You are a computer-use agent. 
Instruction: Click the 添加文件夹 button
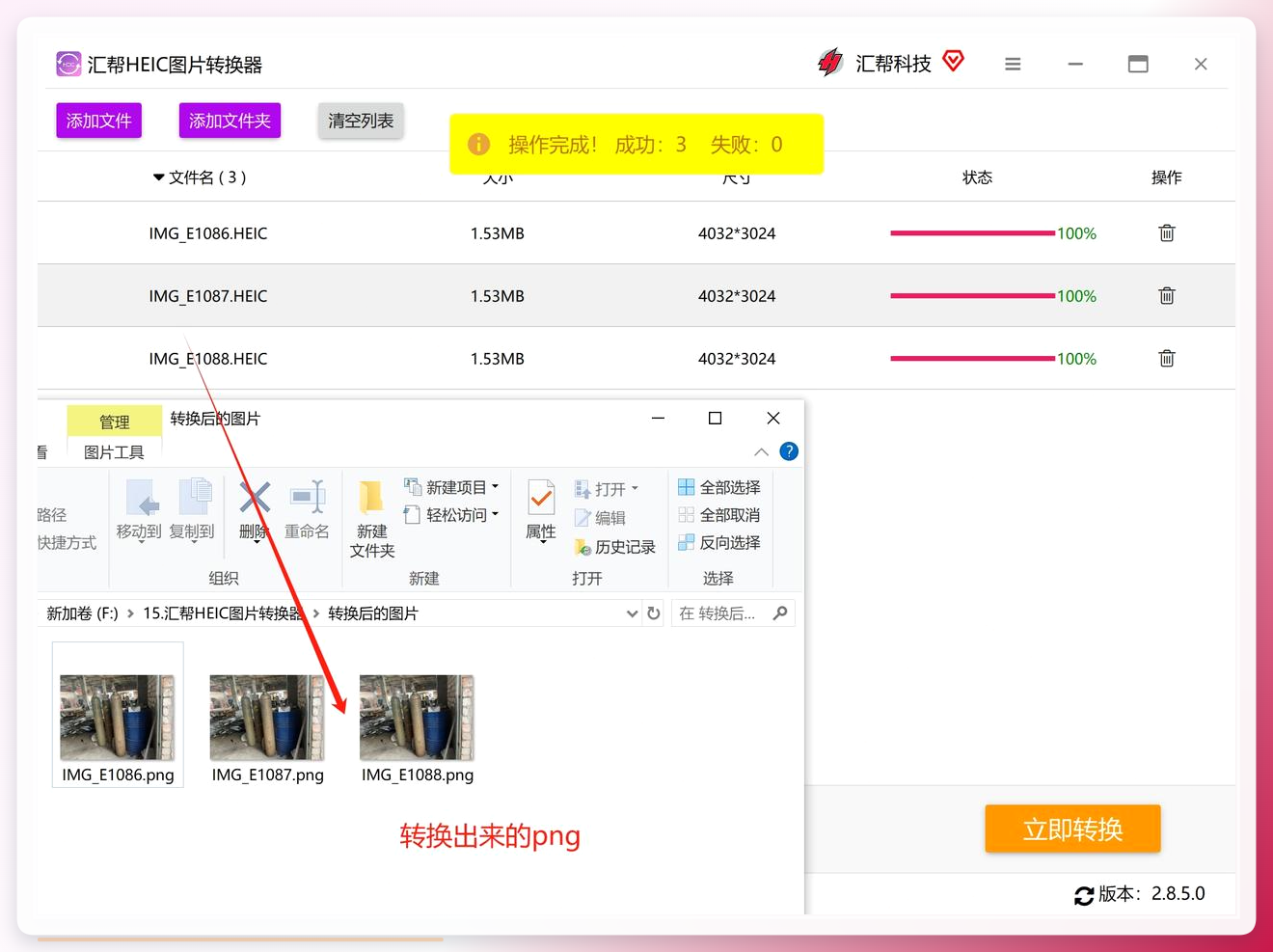click(x=230, y=121)
